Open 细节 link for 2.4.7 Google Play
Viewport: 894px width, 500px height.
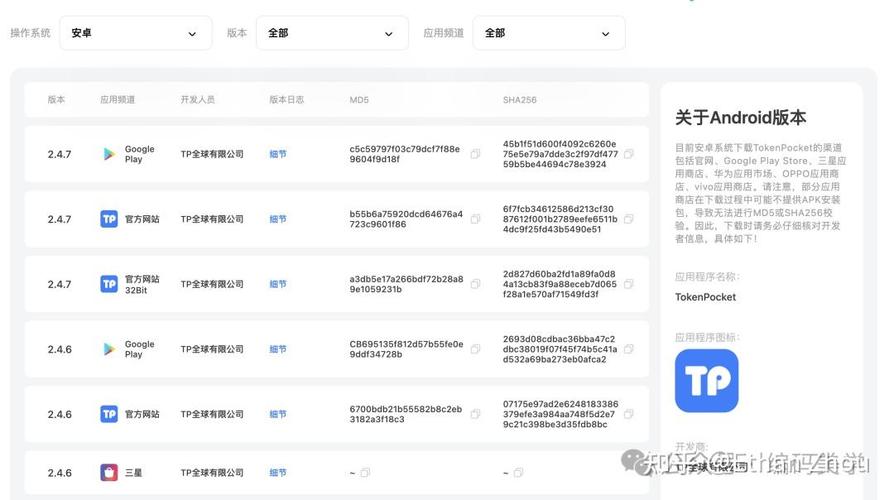(278, 154)
